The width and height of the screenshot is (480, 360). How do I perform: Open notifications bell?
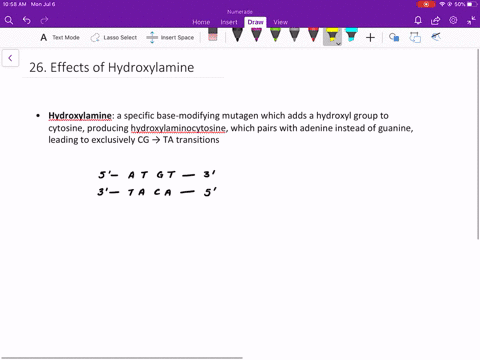(418, 21)
